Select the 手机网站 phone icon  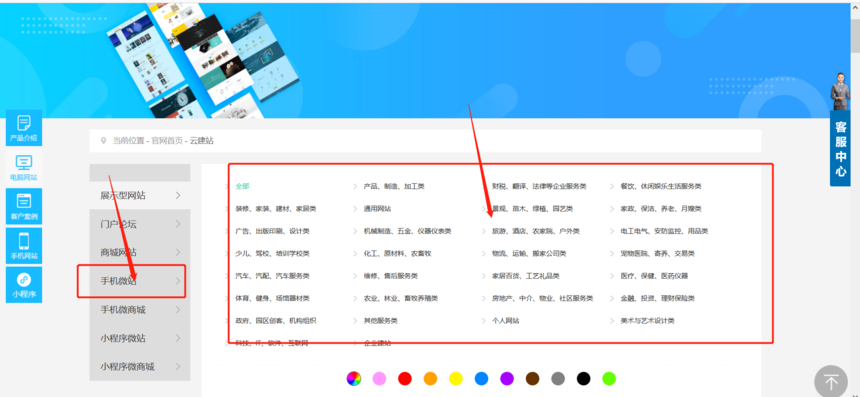point(24,246)
